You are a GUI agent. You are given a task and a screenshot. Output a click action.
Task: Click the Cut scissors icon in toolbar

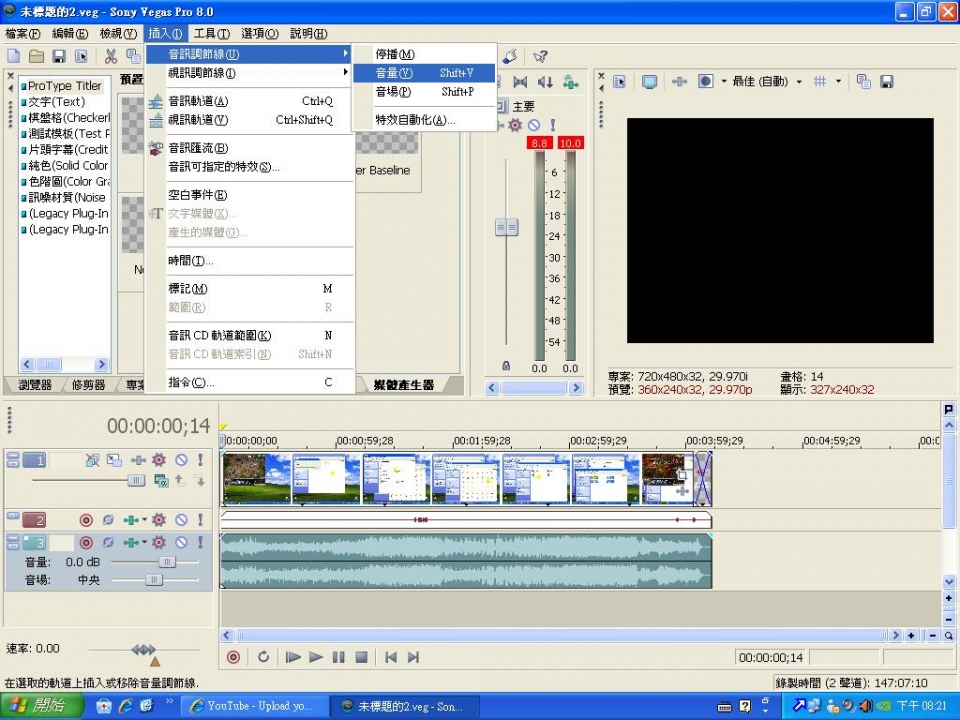click(x=110, y=57)
